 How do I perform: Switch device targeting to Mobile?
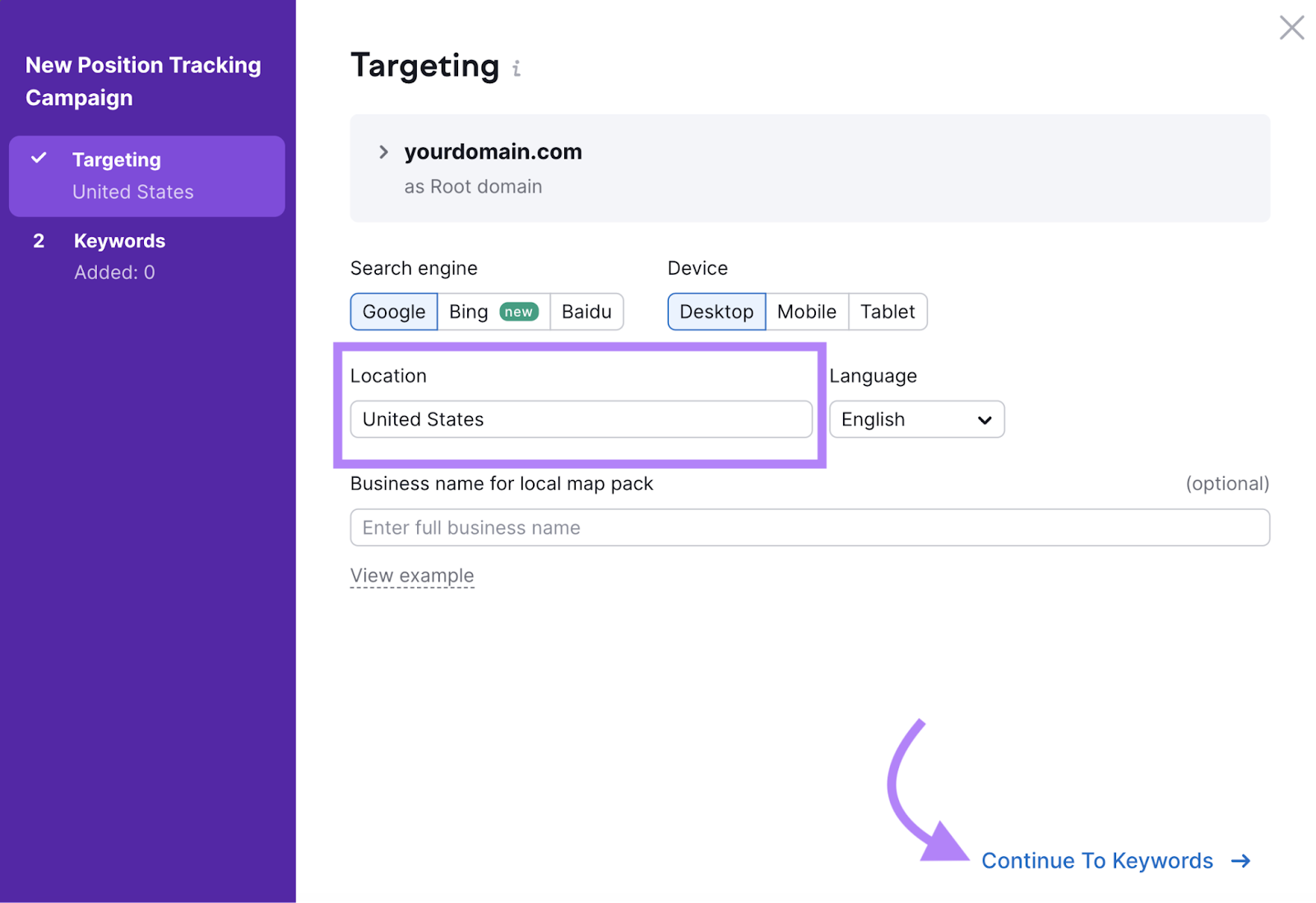pyautogui.click(x=806, y=312)
